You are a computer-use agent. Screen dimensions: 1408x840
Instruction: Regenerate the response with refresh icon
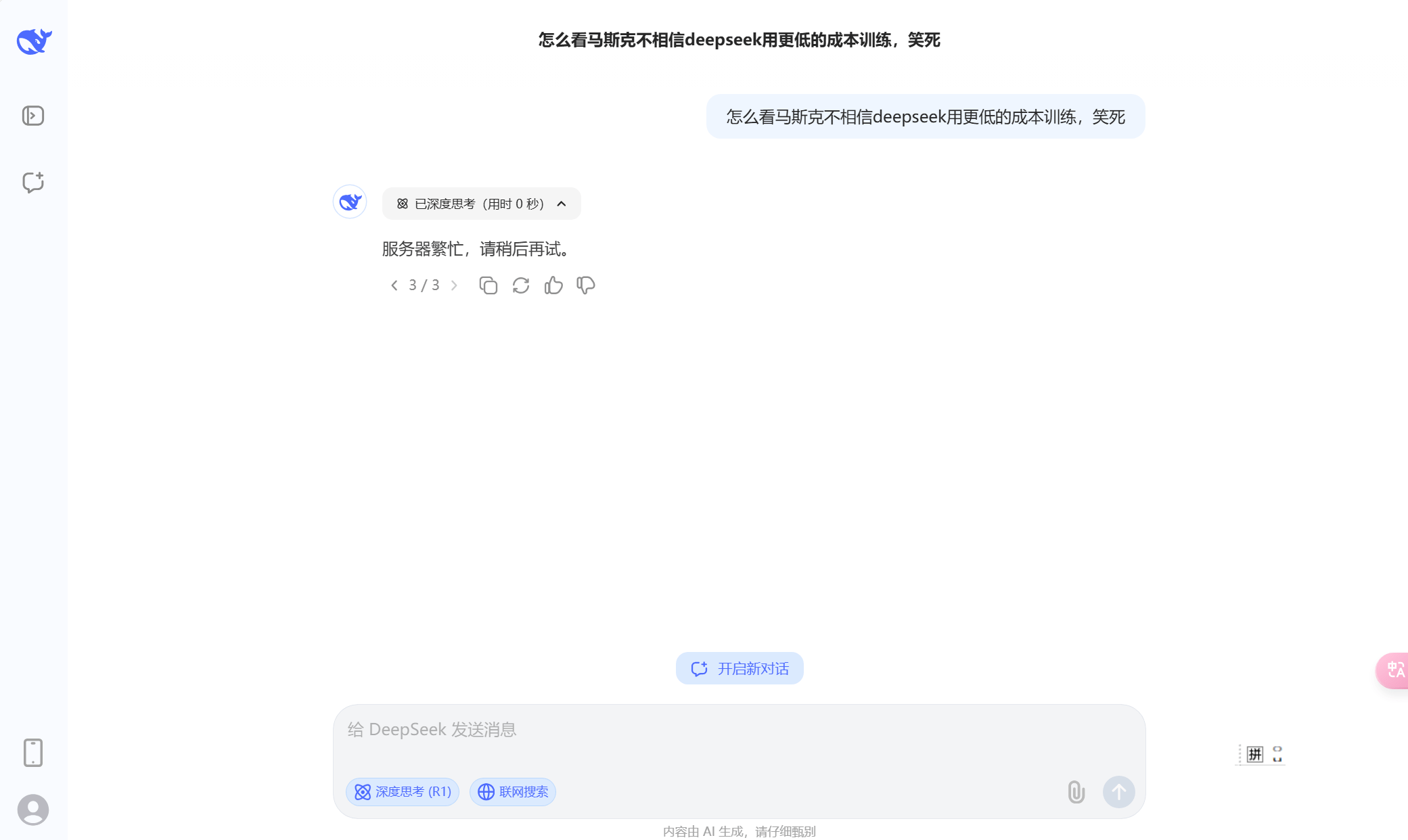[520, 285]
